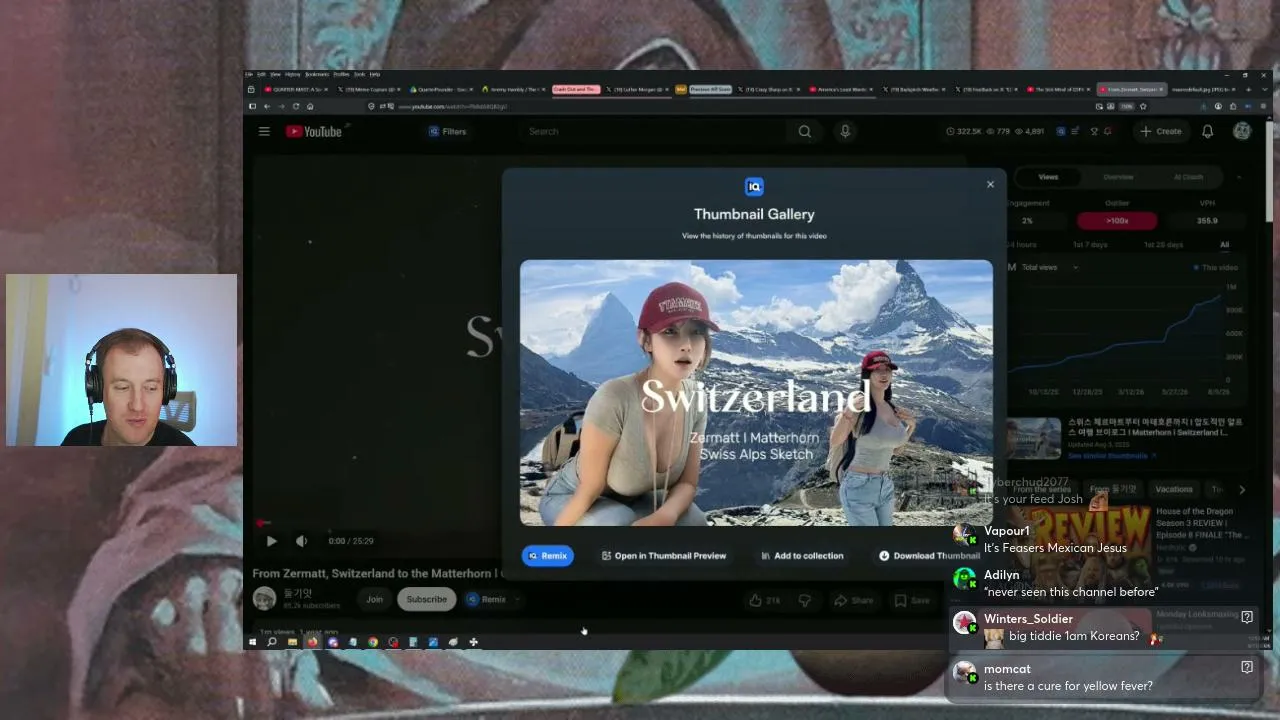Open See similar thumbnails link
This screenshot has width=1280, height=720.
tap(1111, 455)
